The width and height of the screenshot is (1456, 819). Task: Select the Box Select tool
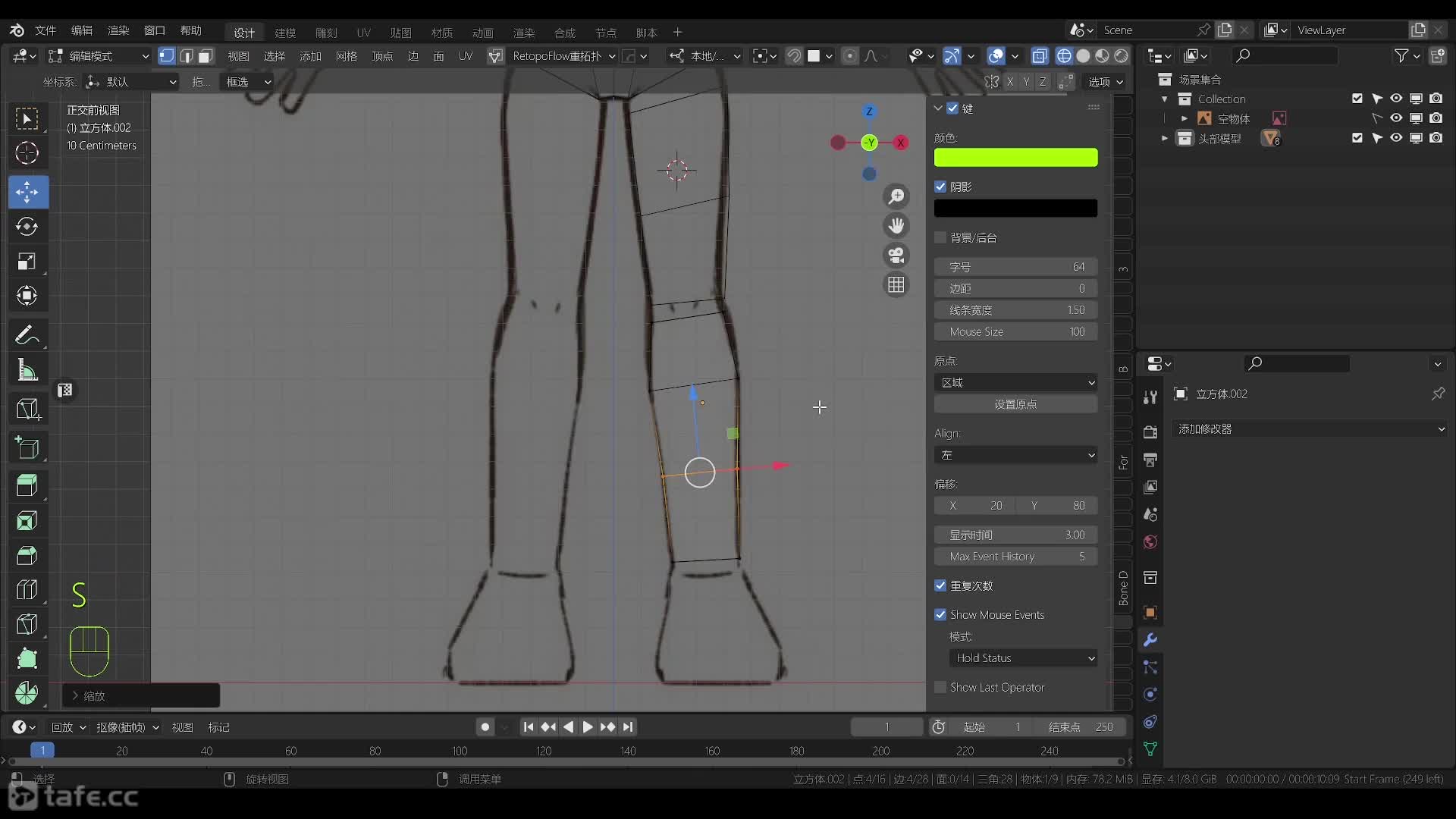pyautogui.click(x=27, y=119)
